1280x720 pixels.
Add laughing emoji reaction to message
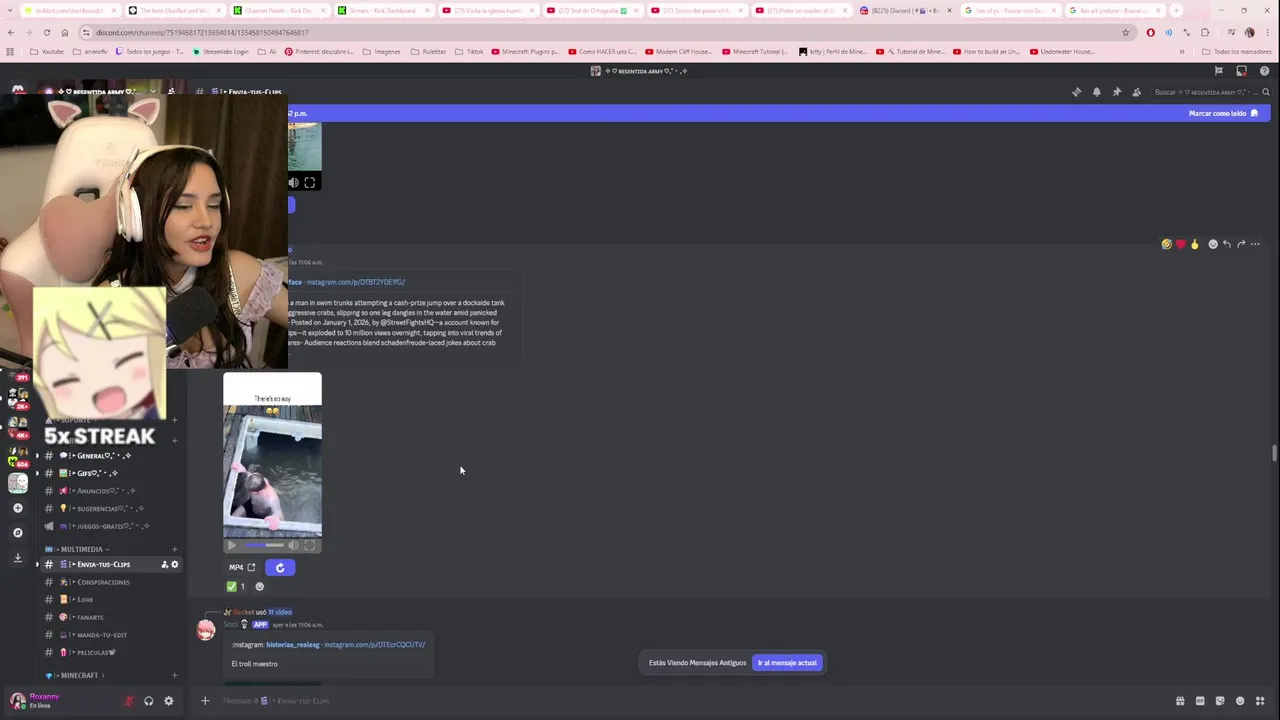point(1166,244)
